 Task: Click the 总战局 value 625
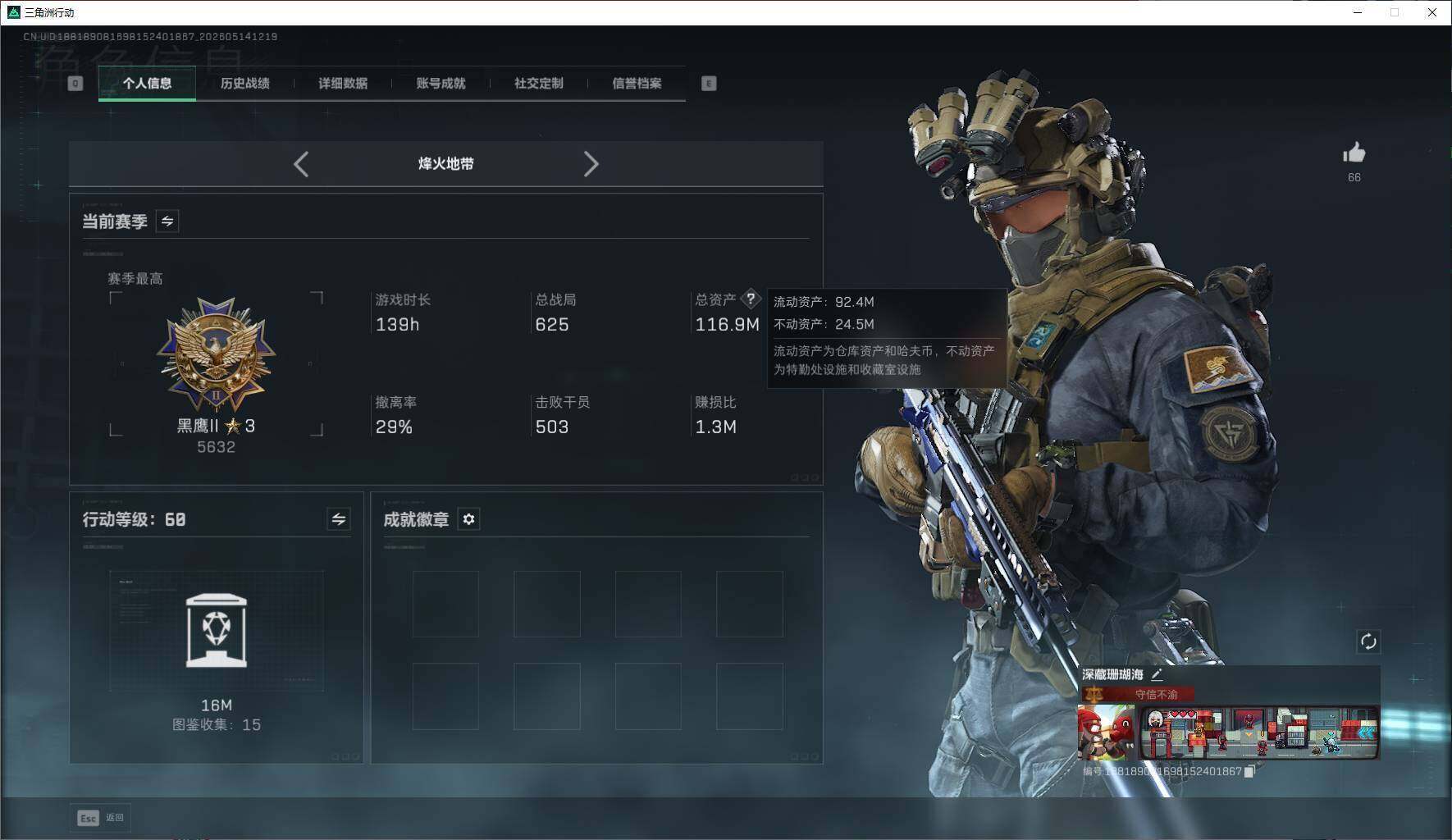coord(551,325)
